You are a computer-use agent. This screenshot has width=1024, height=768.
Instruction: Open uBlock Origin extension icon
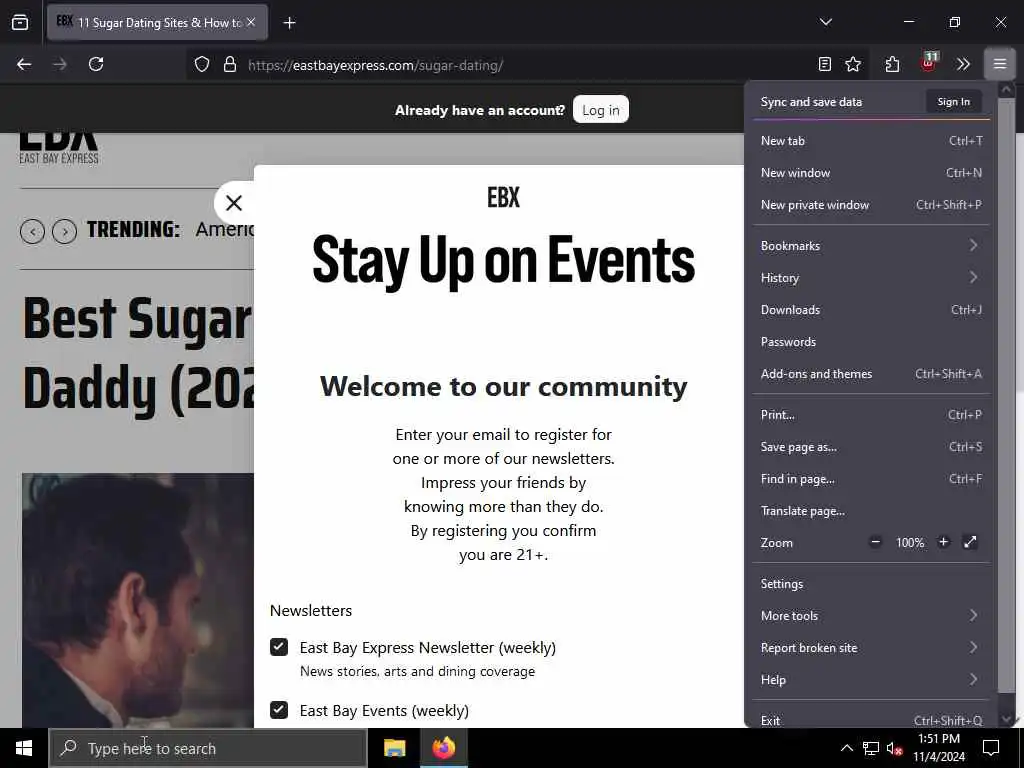(x=928, y=63)
